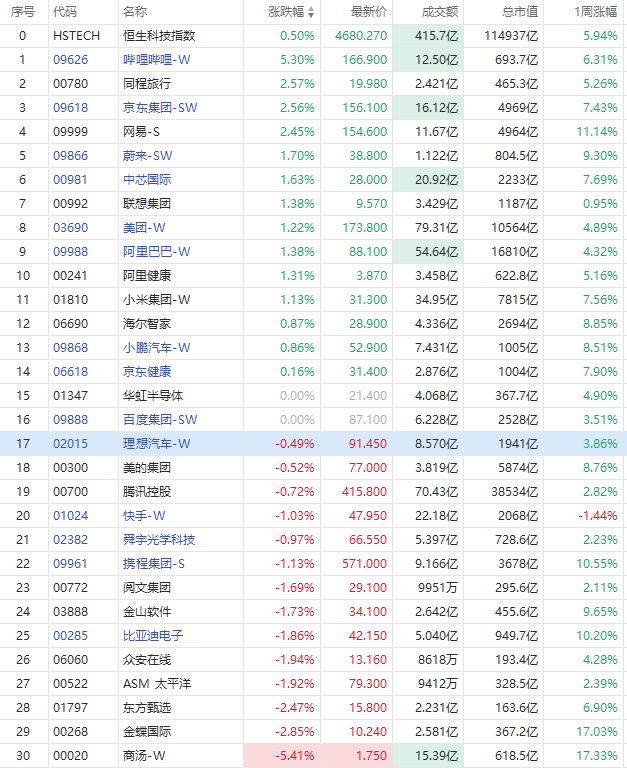Screen dimensions: 627x768
Task: Open 美团-W stock link
Action: point(144,228)
